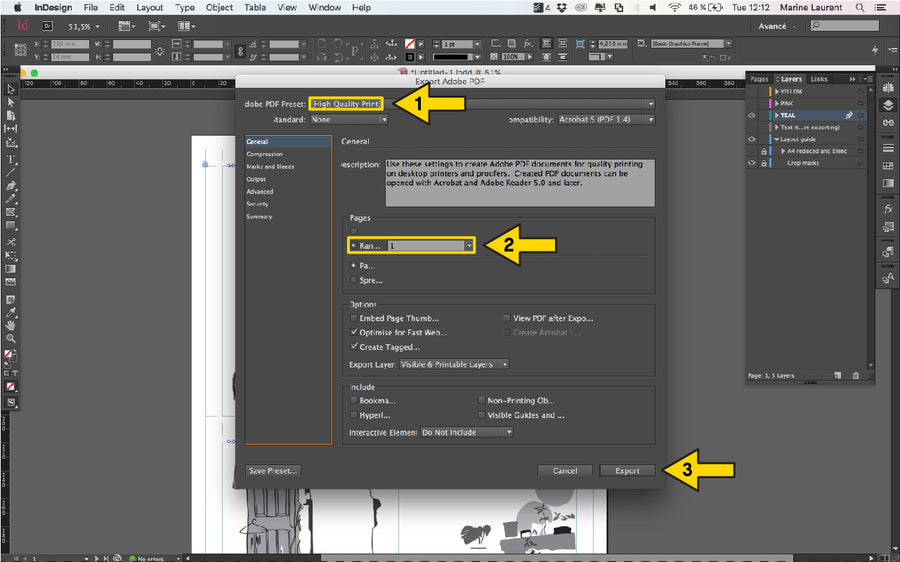Click the macOS Spotlight search icon
The height and width of the screenshot is (562, 900).
coord(860,7)
